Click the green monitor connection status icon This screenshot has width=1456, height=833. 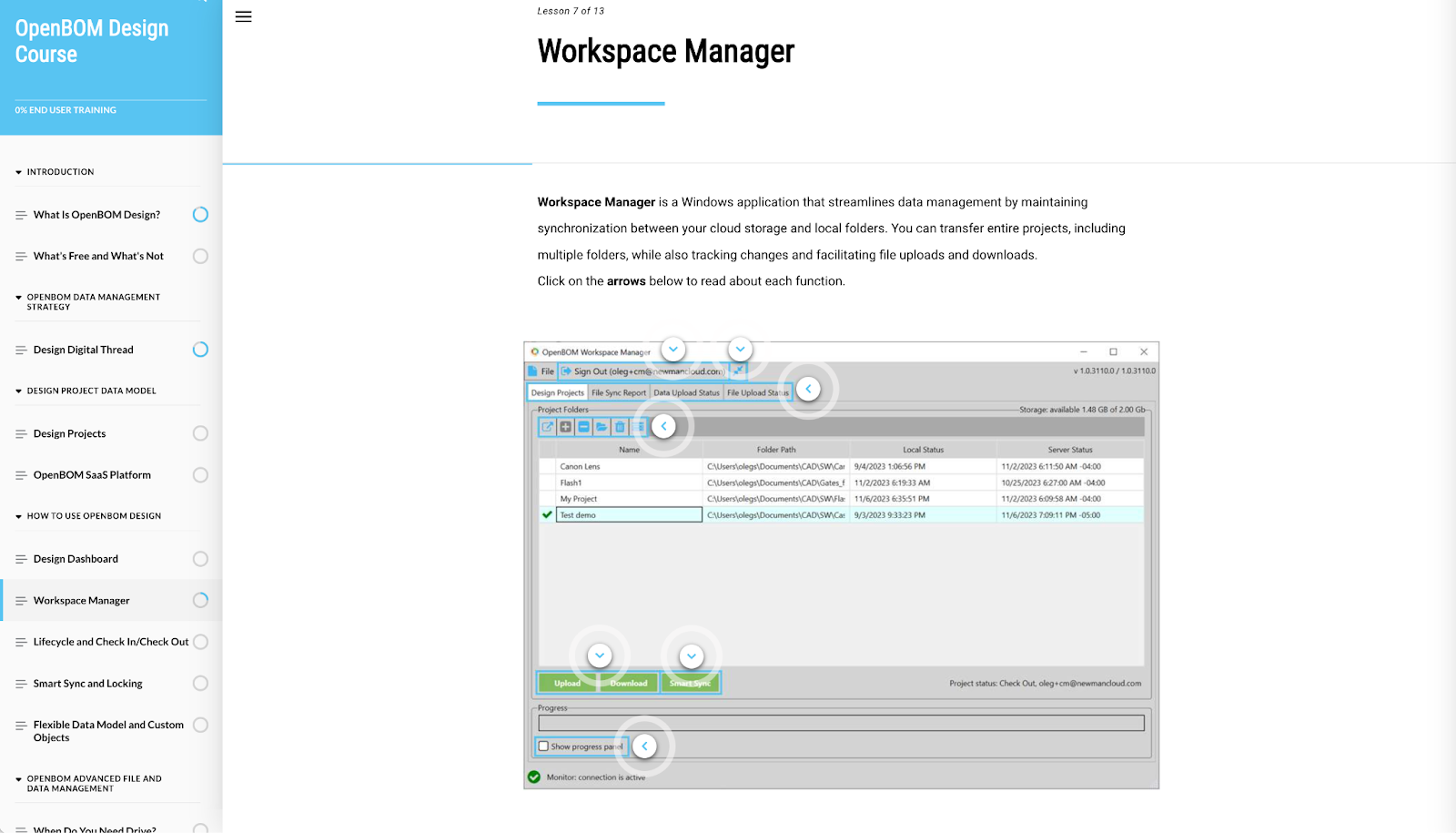click(x=534, y=777)
